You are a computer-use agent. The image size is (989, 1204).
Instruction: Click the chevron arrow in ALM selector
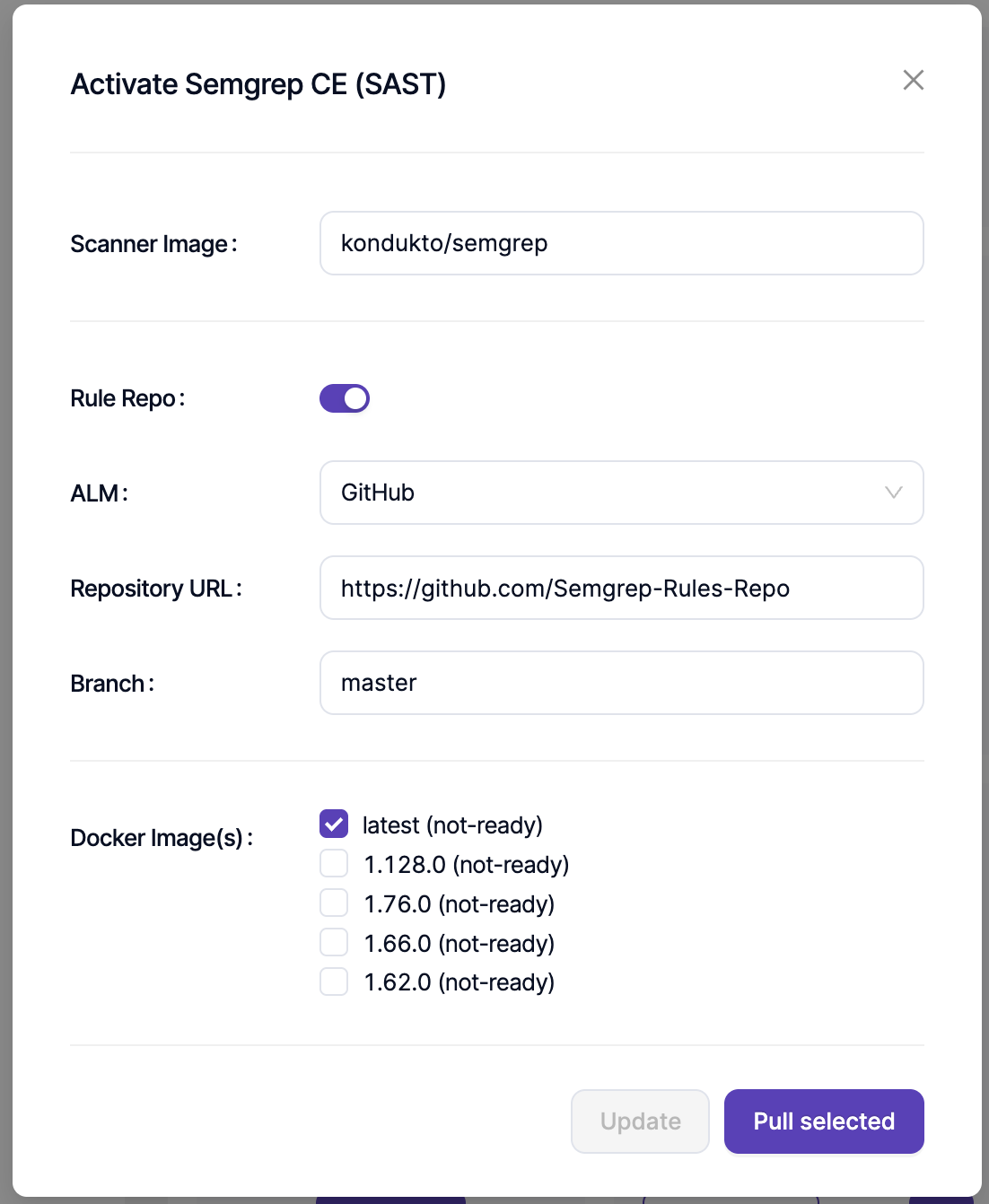click(893, 493)
